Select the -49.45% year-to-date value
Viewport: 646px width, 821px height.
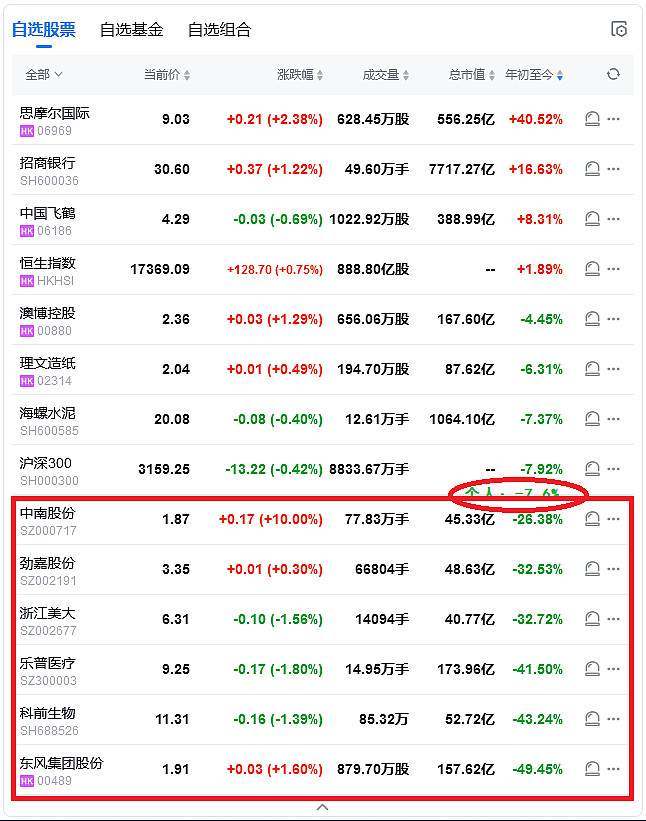538,769
